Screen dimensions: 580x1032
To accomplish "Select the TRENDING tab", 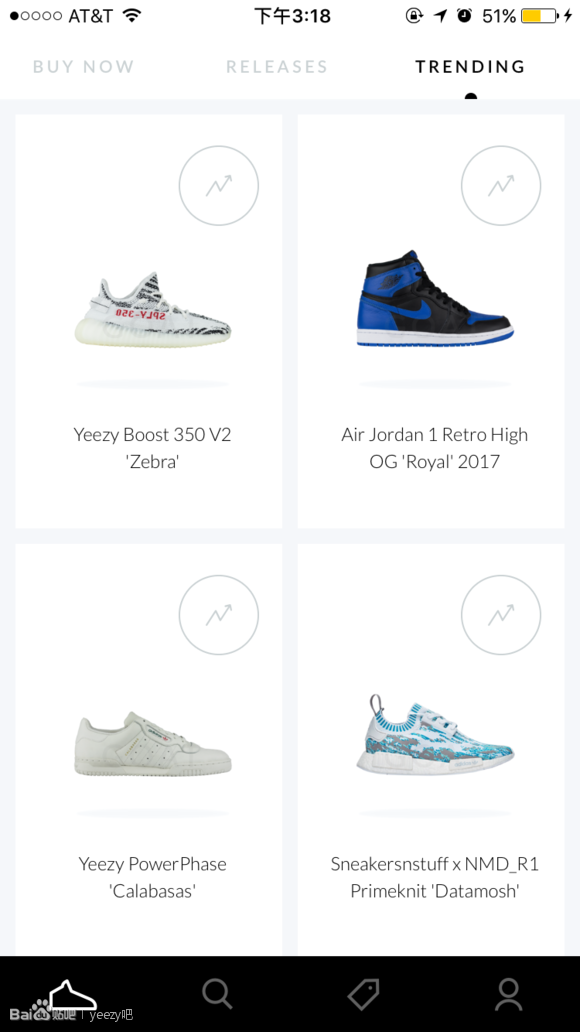I will tap(470, 66).
